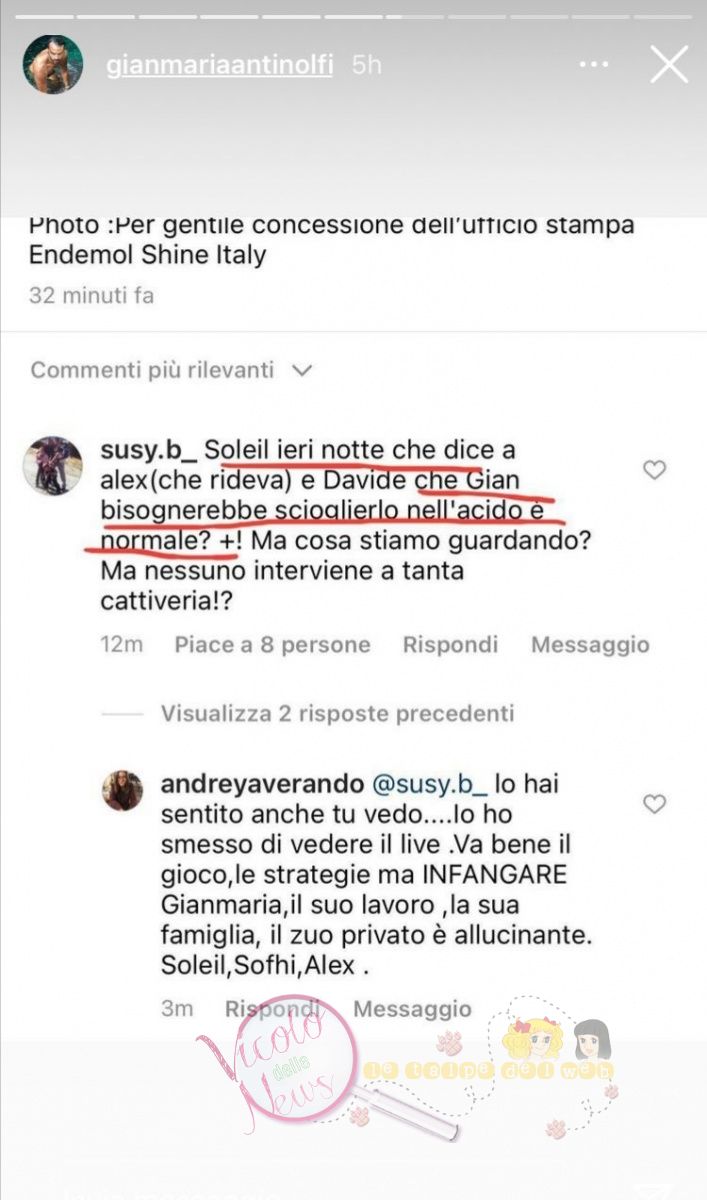Tap Rispondi under susy.b_ comment
The image size is (707, 1200).
click(450, 645)
